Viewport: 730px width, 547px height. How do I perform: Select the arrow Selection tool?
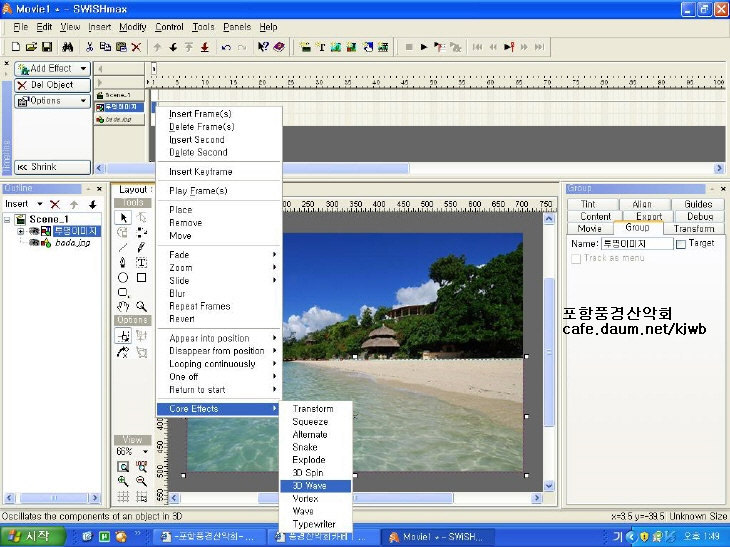[123, 217]
